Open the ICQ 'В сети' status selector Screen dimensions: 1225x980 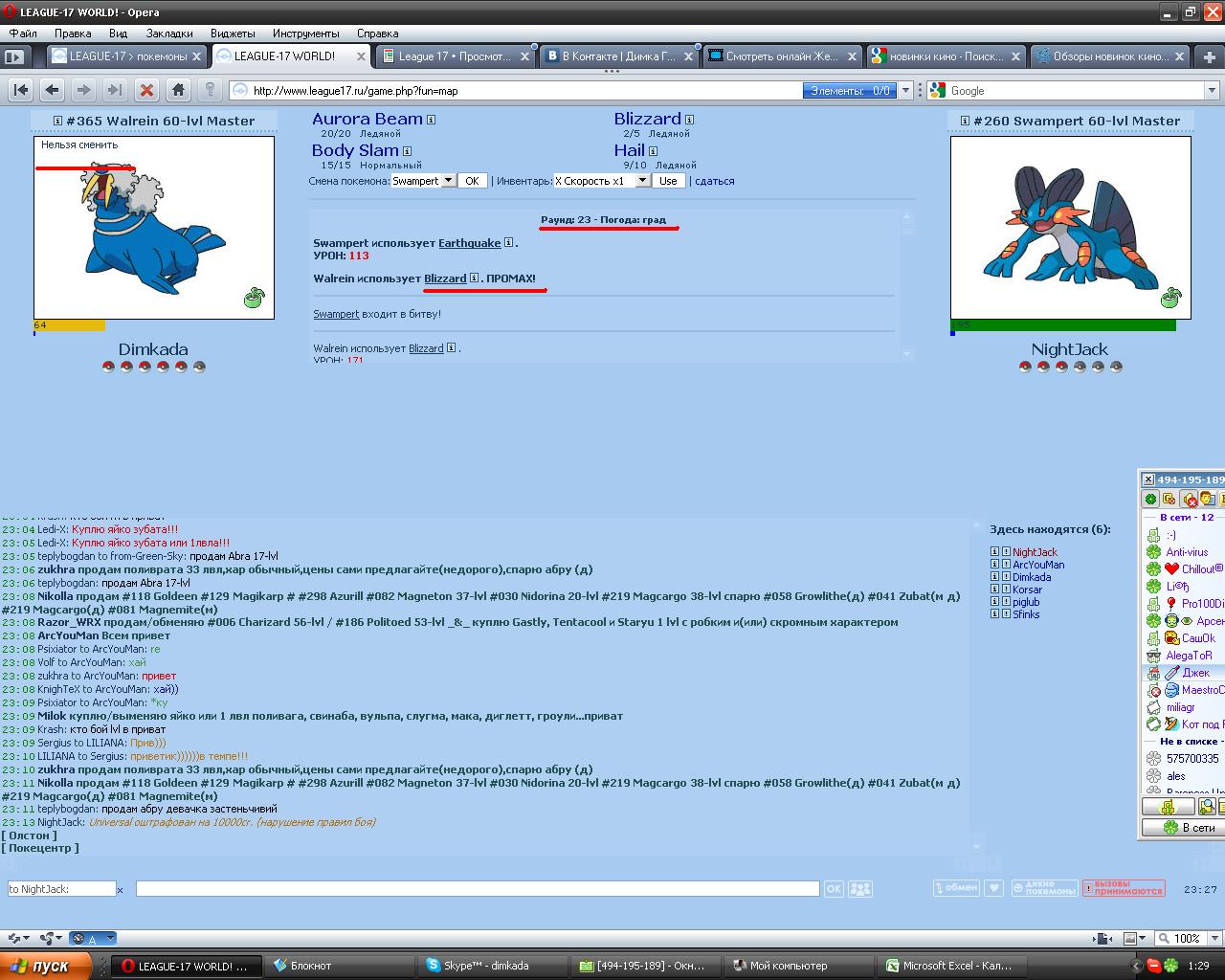(1184, 828)
